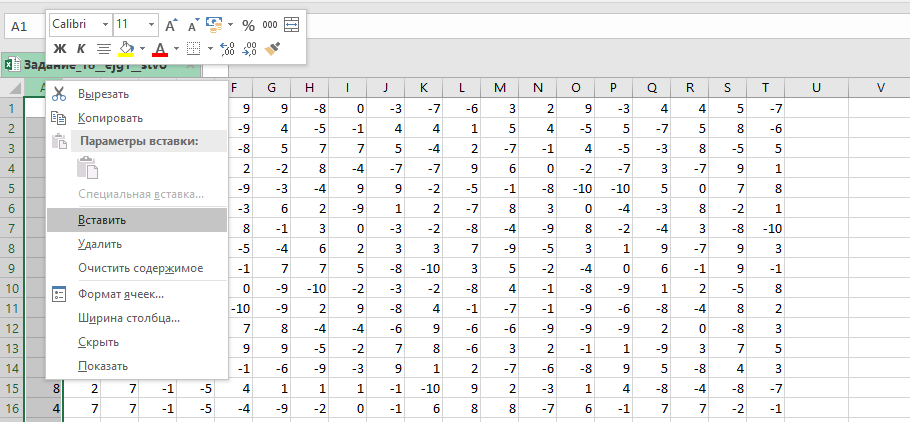This screenshot has width=910, height=422.
Task: Toggle center alignment in mini toolbar
Action: tap(103, 48)
